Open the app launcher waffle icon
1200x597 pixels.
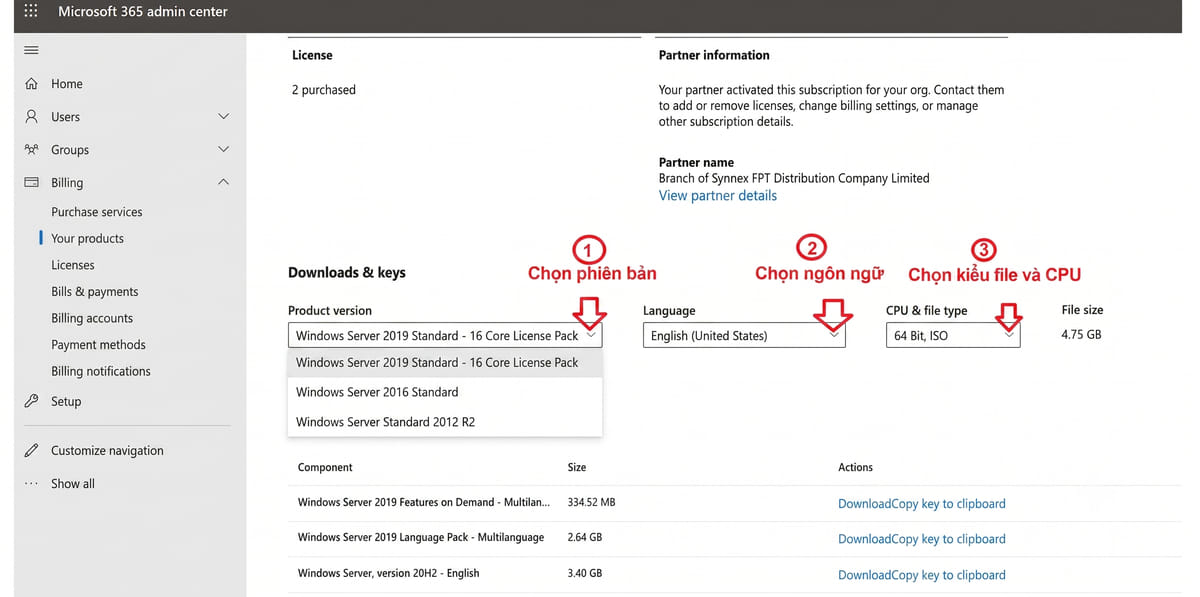pos(30,12)
